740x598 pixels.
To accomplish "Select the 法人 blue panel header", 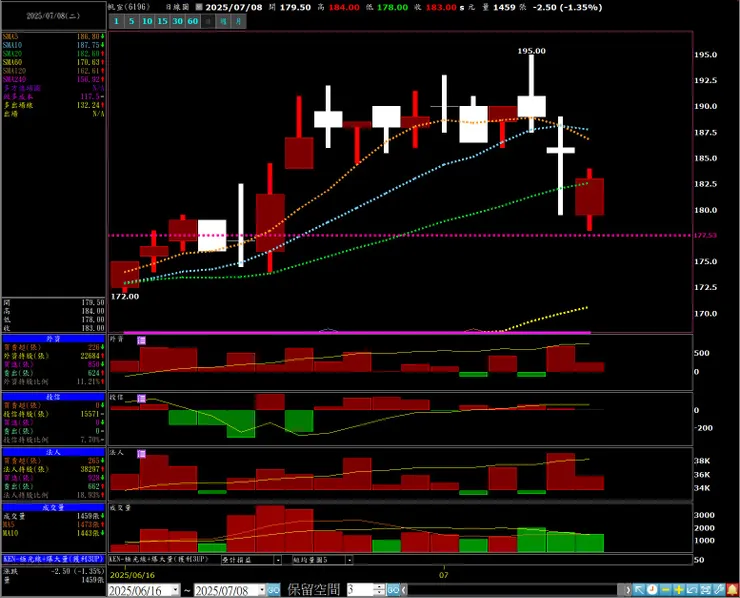I will coord(53,452).
